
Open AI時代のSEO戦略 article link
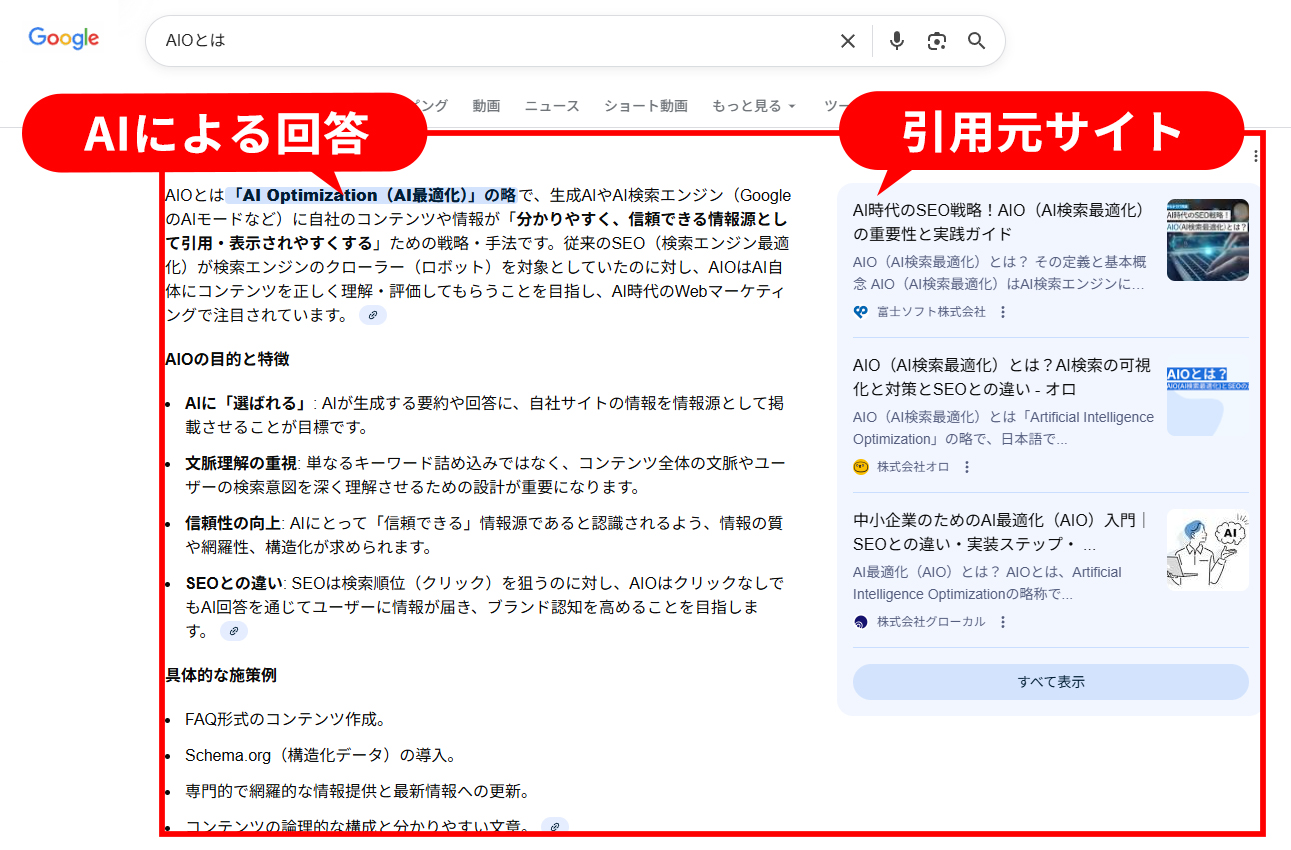click(x=998, y=222)
